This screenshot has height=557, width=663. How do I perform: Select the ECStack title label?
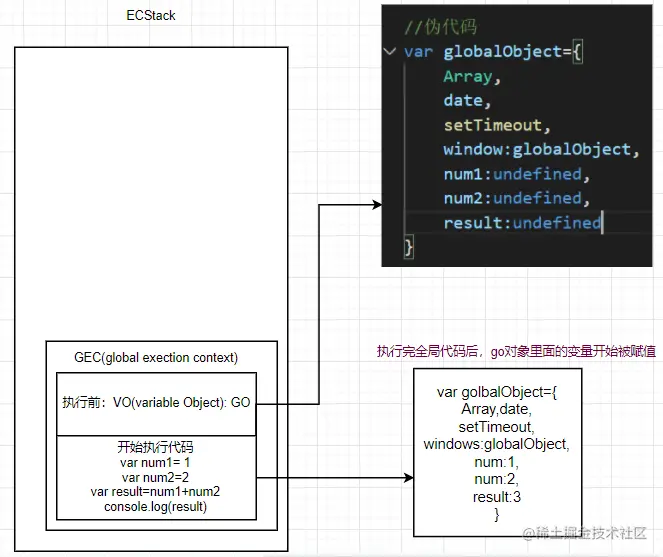(151, 16)
